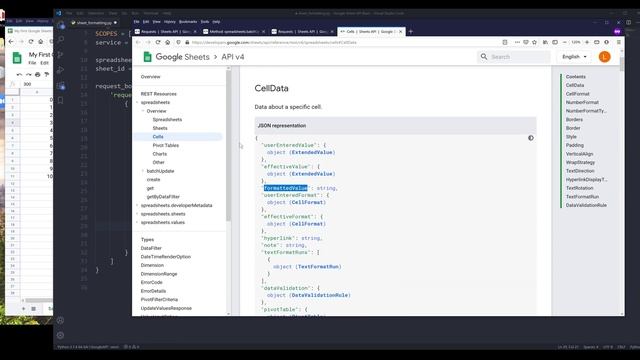Image resolution: width=640 pixels, height=360 pixels.
Task: Open VS Code Extensions view
Action: [x=61, y=86]
